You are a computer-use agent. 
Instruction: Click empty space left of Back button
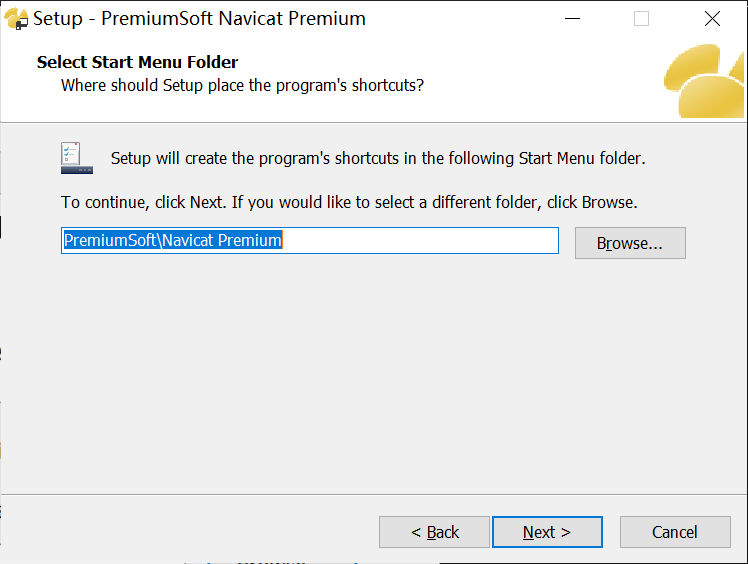[x=200, y=532]
